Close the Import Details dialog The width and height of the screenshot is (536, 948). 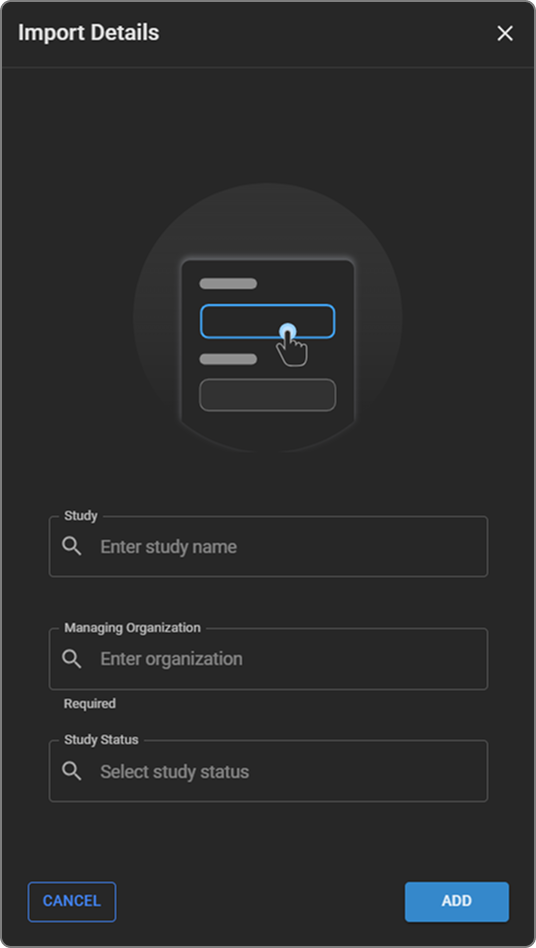click(505, 33)
